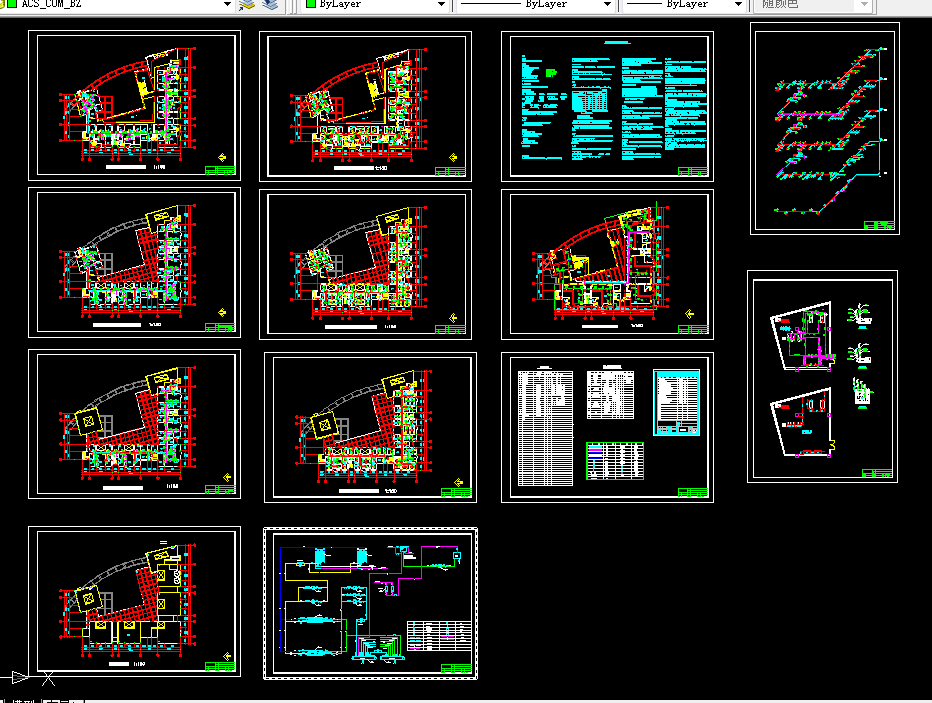This screenshot has height=703, width=932.
Task: Select the machine room detail plans sheet
Action: click(x=822, y=376)
